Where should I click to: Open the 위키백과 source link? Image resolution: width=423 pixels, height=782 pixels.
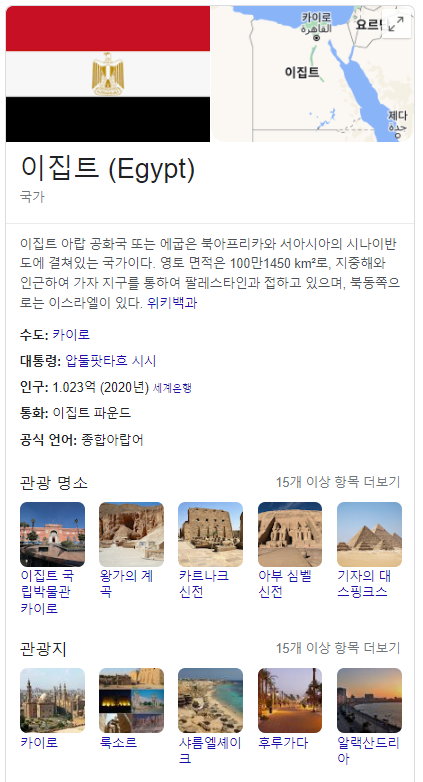tap(172, 303)
